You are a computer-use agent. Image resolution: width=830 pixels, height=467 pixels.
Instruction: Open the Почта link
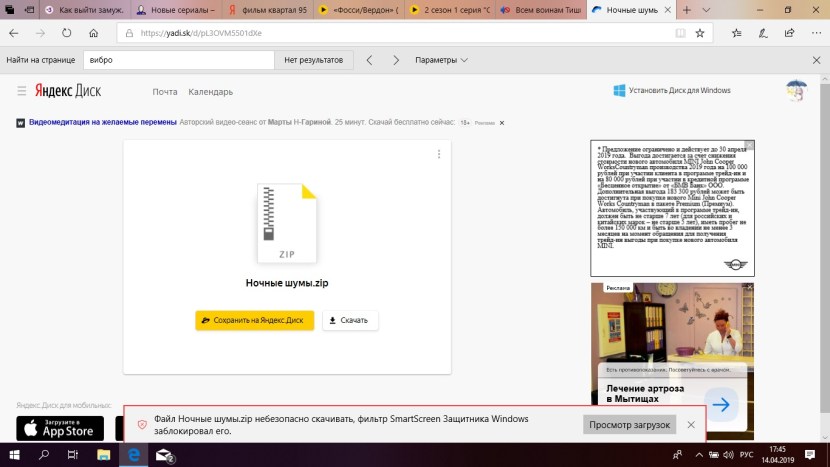point(165,92)
